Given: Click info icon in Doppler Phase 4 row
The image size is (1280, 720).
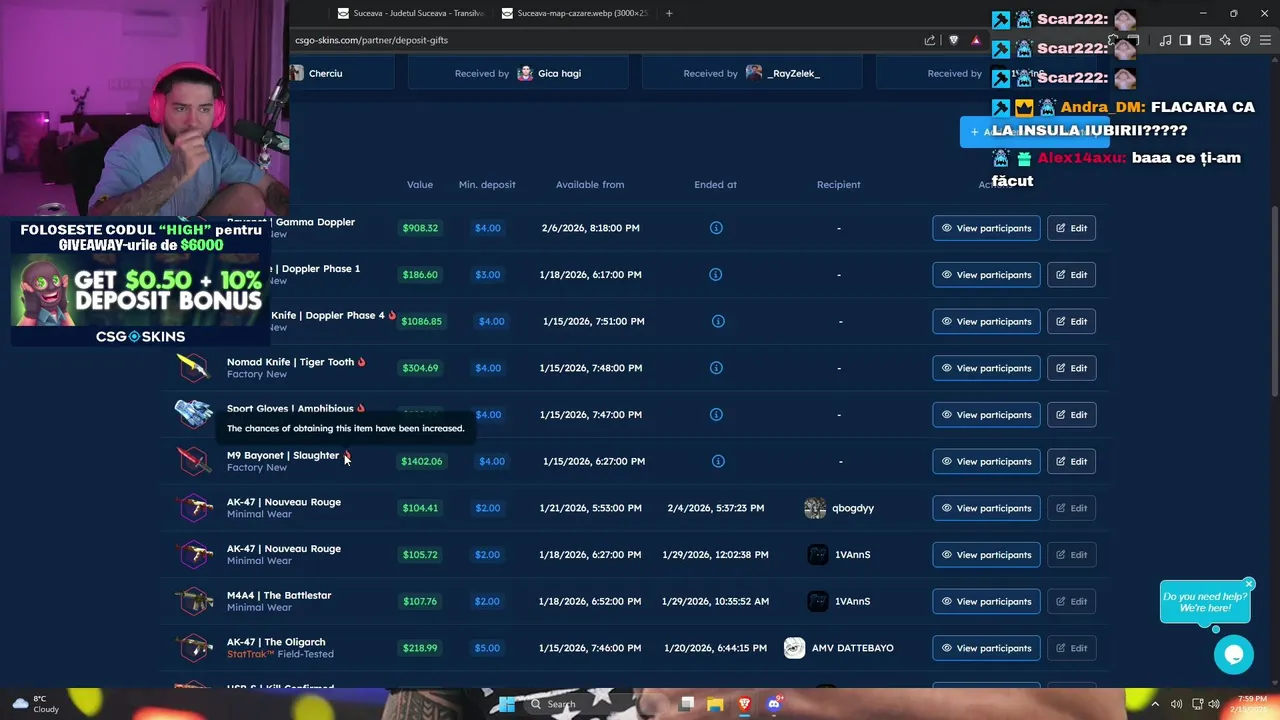Looking at the screenshot, I should tap(718, 321).
